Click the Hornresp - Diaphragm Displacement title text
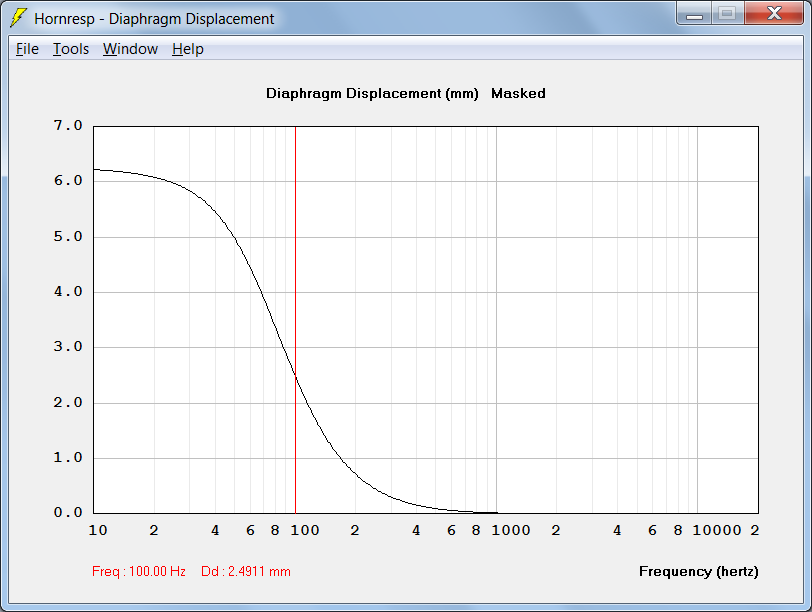The height and width of the screenshot is (612, 812). pos(154,19)
